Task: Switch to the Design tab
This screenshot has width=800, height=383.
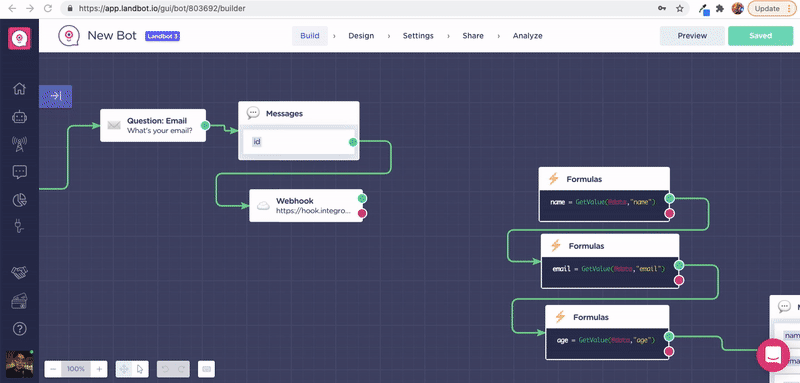Action: (361, 36)
